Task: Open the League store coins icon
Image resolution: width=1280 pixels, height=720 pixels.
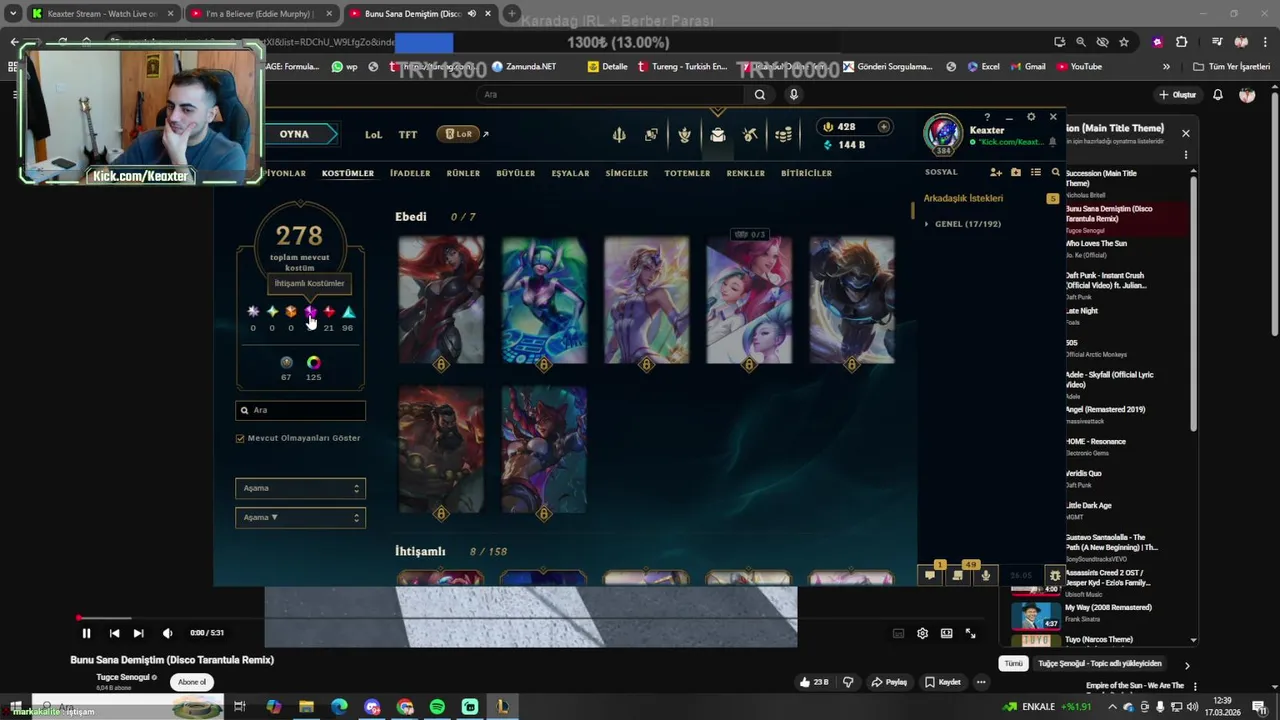Action: [x=784, y=135]
